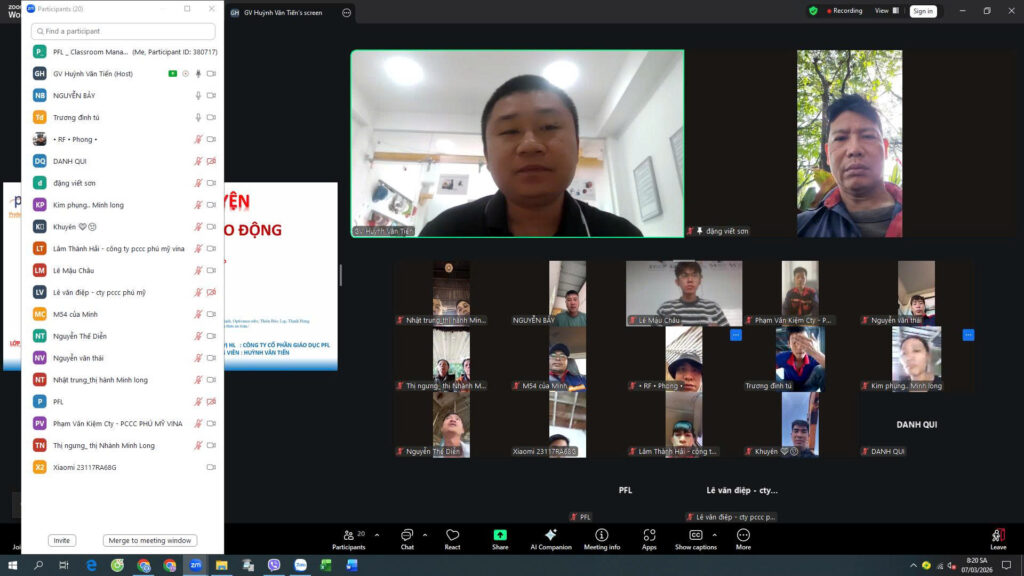Open the View layout menu
1024x576 pixels.
pyautogui.click(x=884, y=11)
